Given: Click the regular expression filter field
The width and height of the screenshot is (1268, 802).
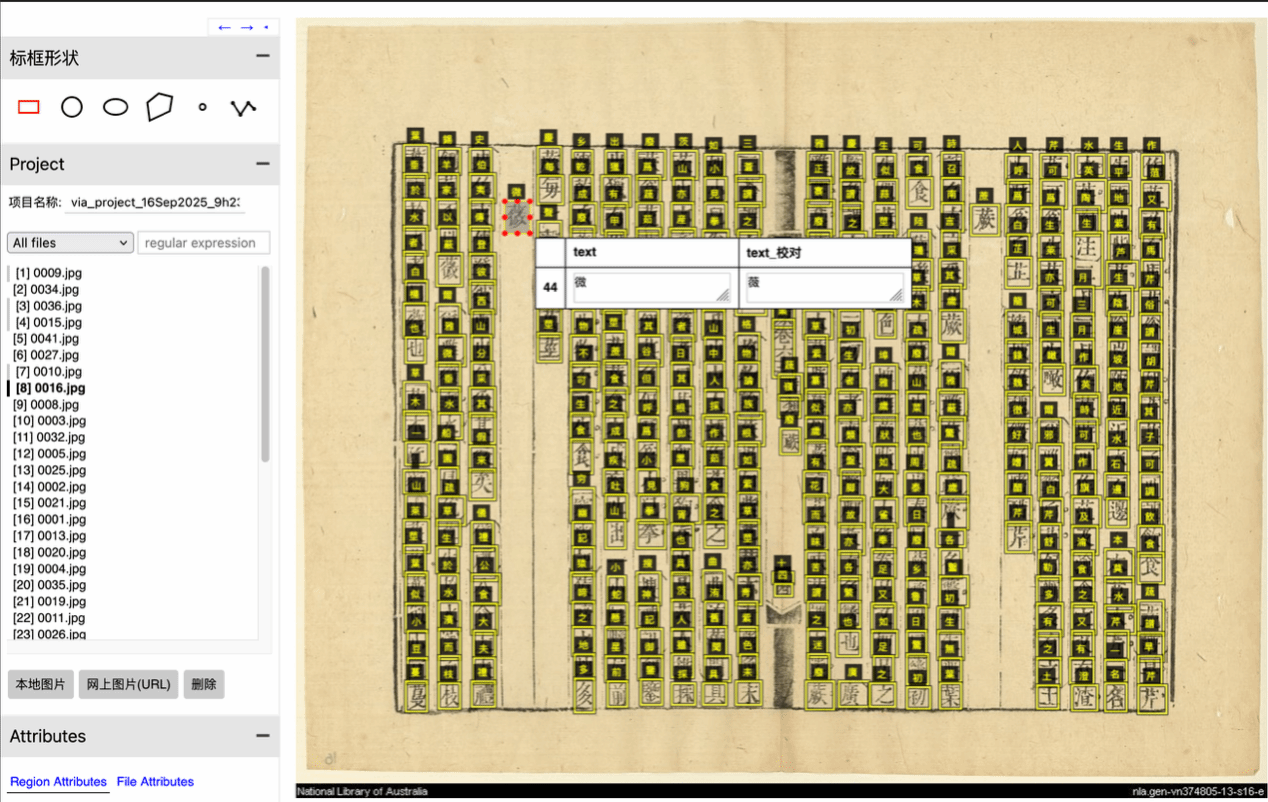Looking at the screenshot, I should [x=203, y=243].
